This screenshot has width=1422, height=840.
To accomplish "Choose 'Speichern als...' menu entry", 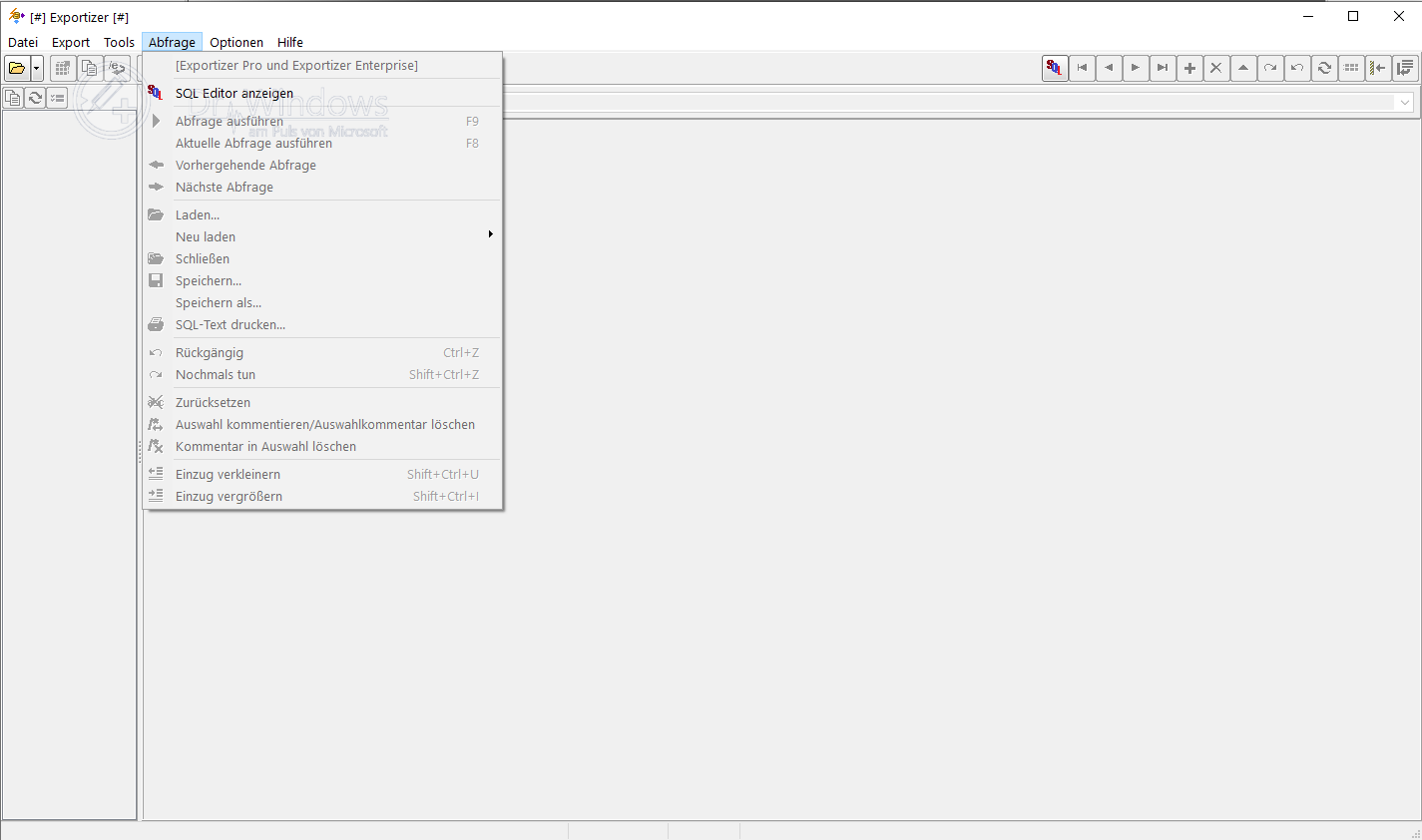I will (322, 302).
